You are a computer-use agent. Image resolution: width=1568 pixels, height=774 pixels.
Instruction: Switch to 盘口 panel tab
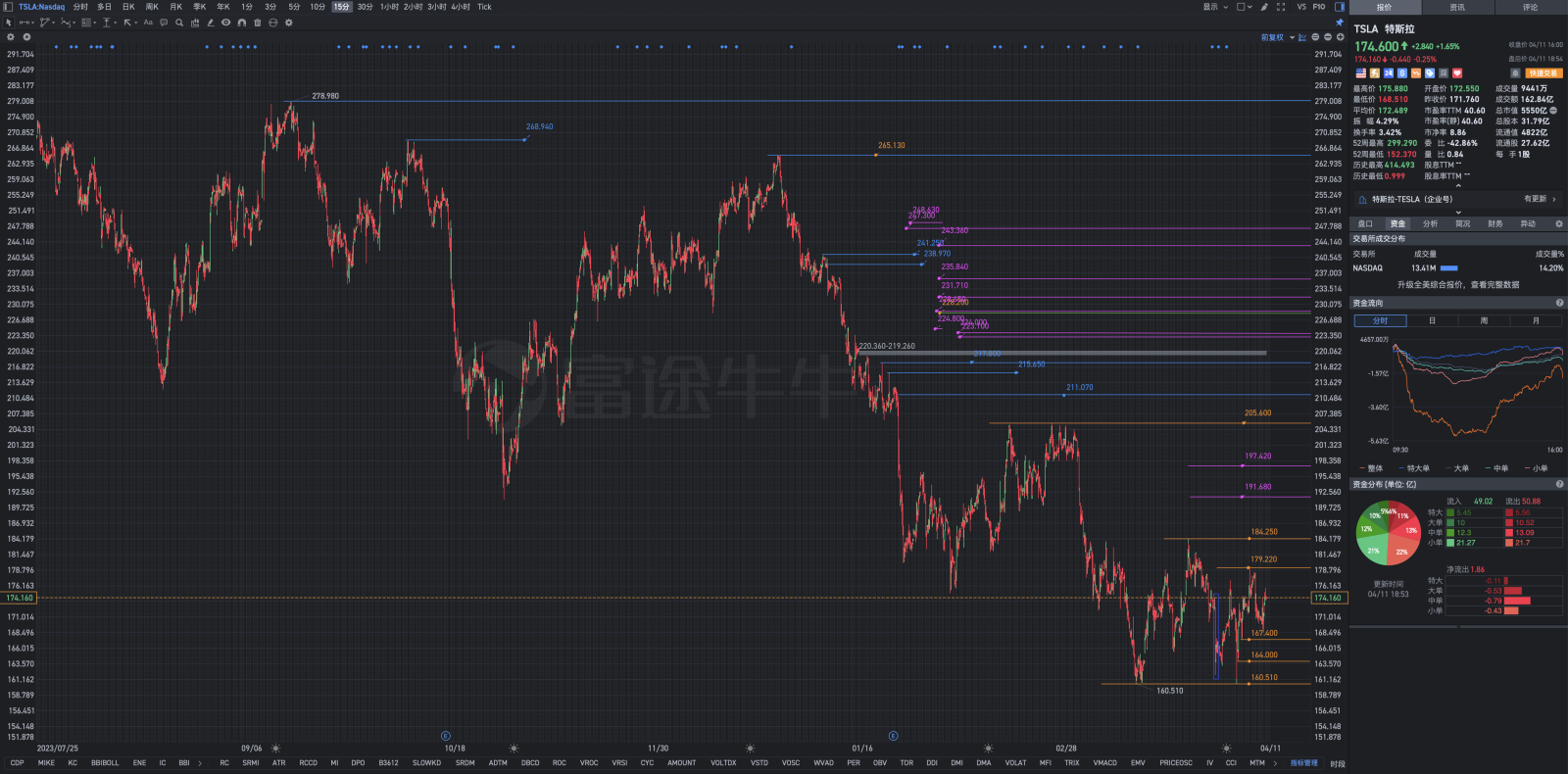(1365, 223)
